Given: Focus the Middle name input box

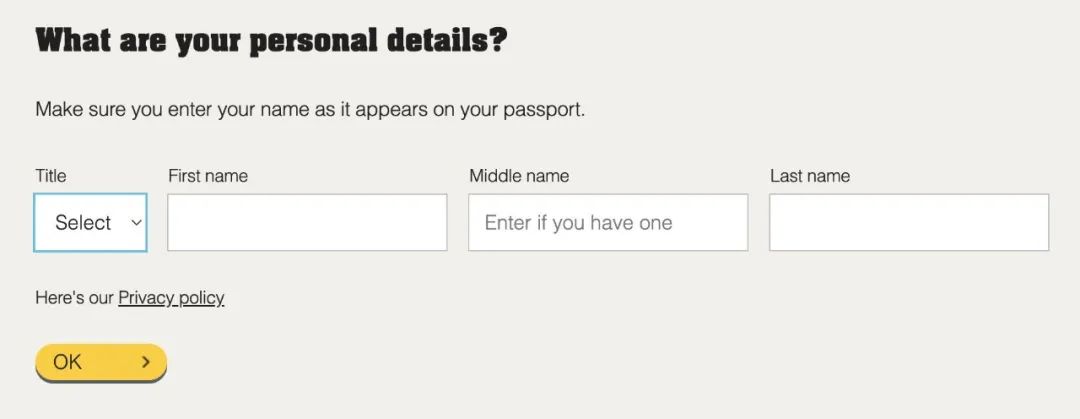Looking at the screenshot, I should (x=608, y=223).
